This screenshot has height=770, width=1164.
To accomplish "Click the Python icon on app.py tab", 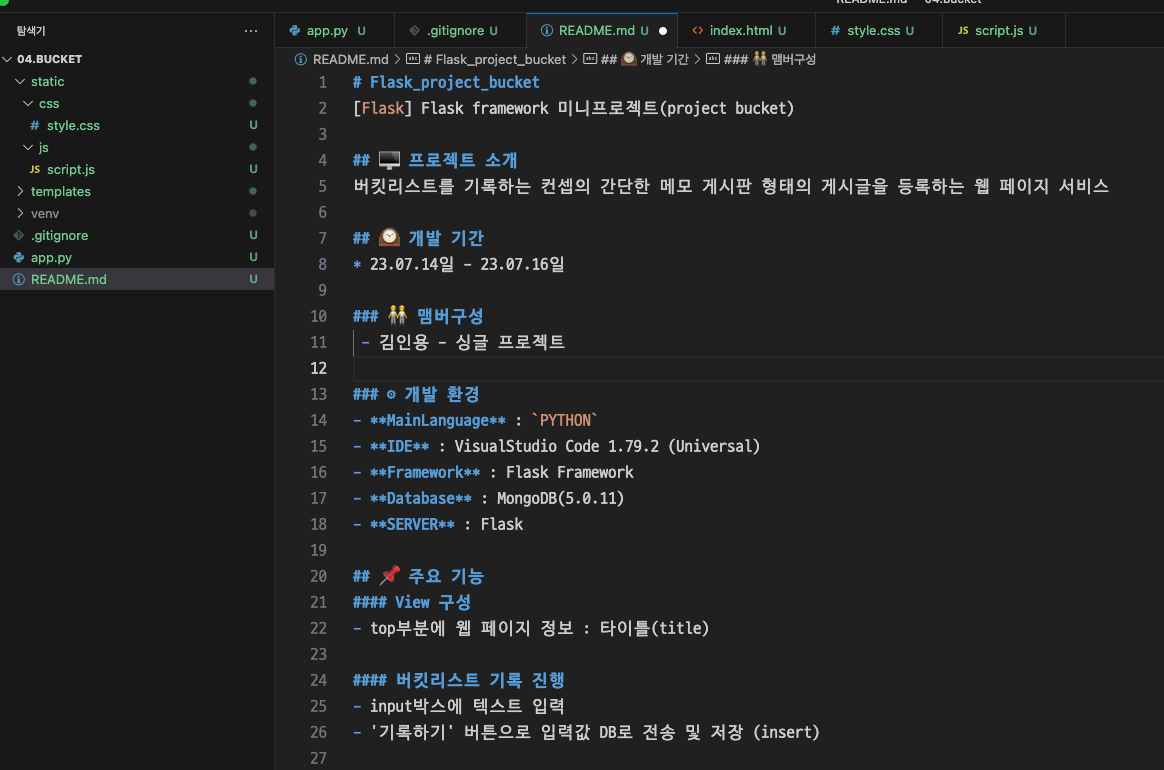I will click(295, 30).
